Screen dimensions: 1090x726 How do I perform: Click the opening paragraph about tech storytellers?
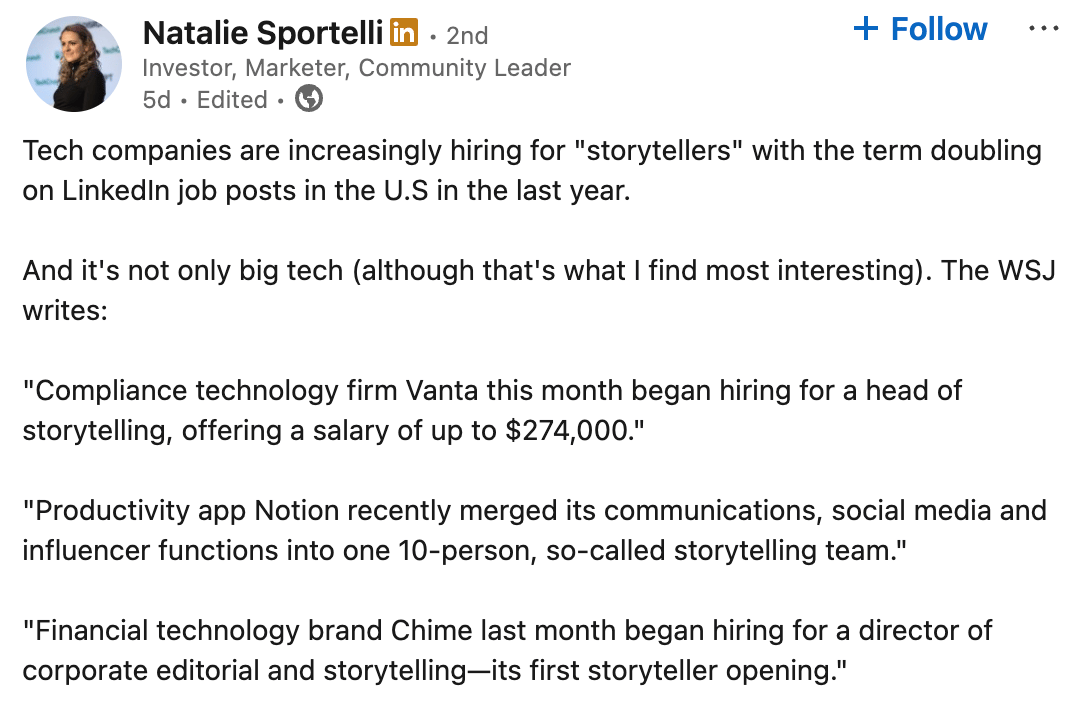coord(532,171)
